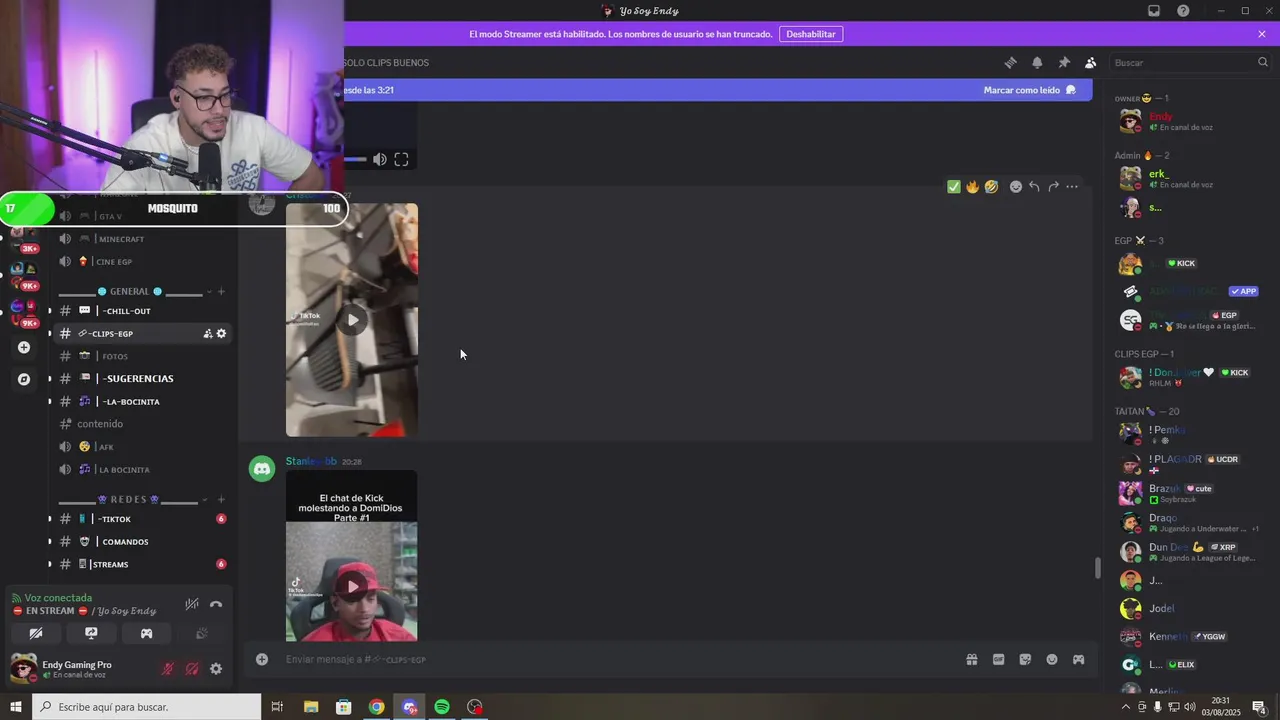Viewport: 1280px width, 720px height.
Task: Forward the message with the arrow icon
Action: (x=1053, y=186)
